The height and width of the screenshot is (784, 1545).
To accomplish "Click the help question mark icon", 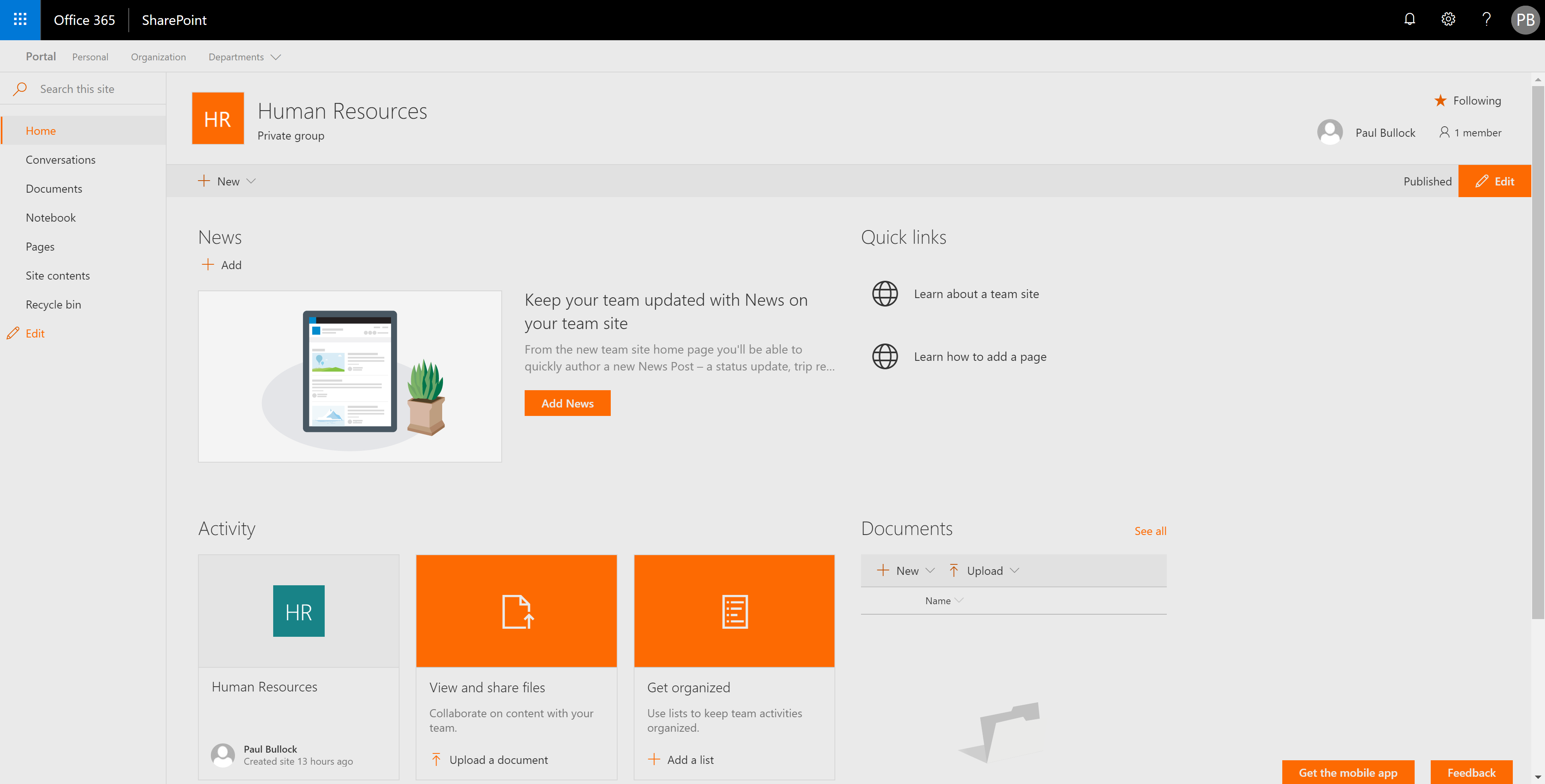I will coord(1486,20).
